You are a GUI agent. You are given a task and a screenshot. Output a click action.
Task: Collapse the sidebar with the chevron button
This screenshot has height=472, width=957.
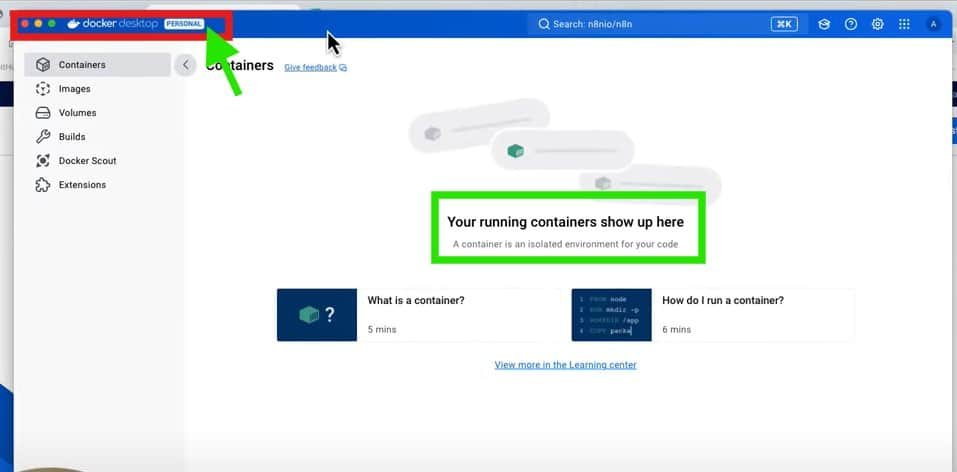click(186, 65)
